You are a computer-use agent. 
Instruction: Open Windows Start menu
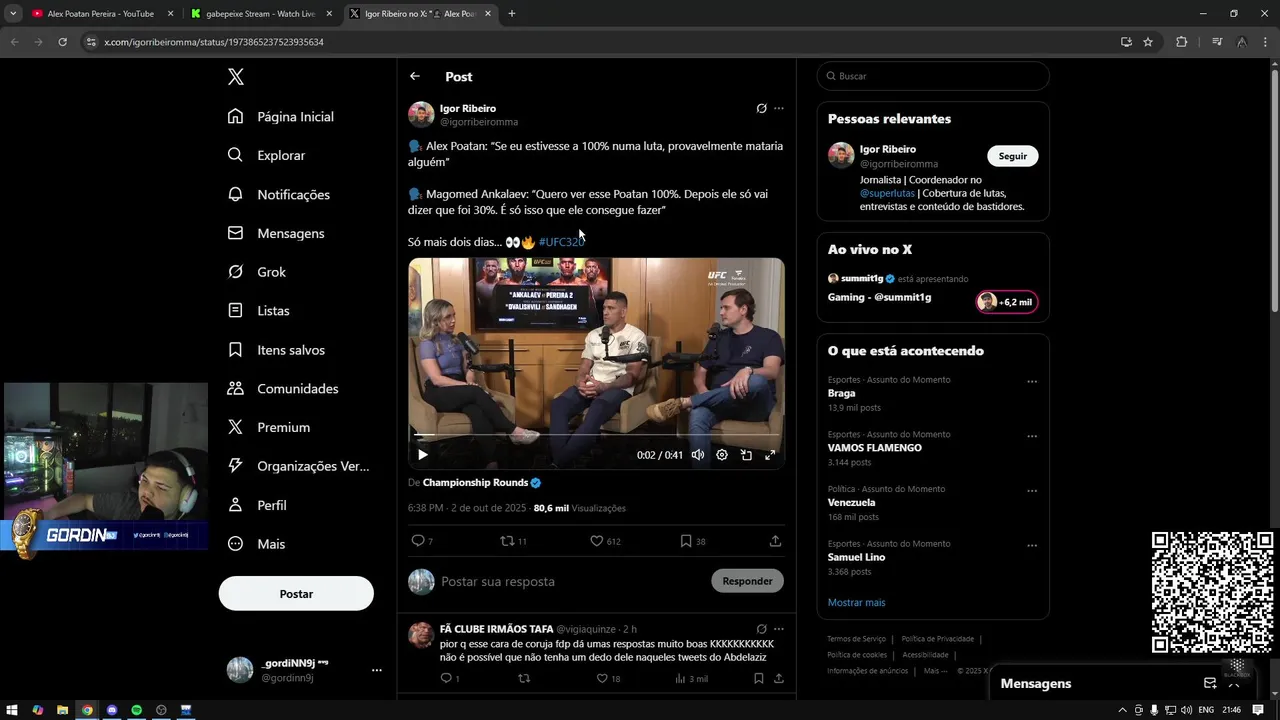(12, 710)
